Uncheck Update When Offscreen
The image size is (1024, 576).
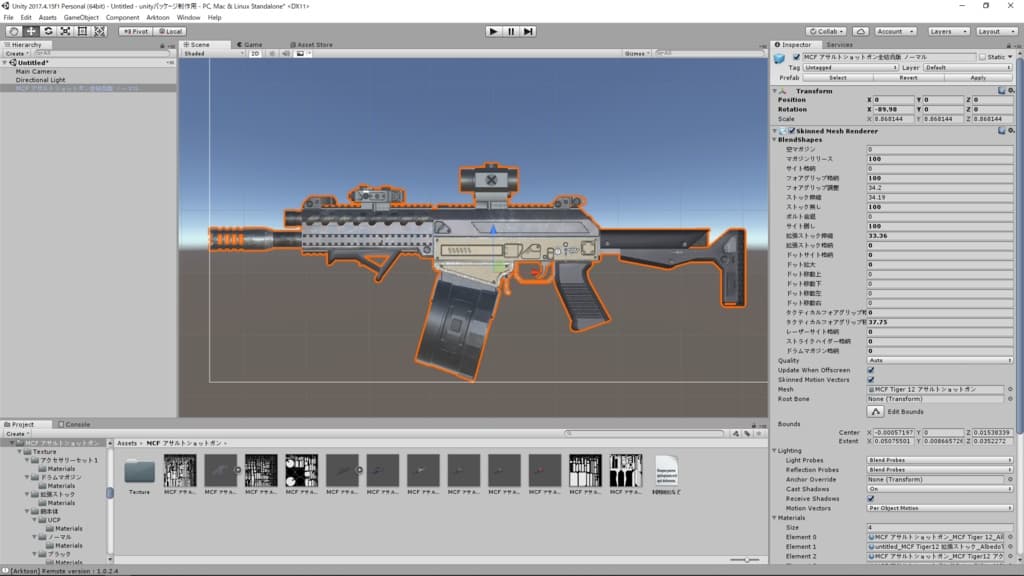pyautogui.click(x=871, y=370)
